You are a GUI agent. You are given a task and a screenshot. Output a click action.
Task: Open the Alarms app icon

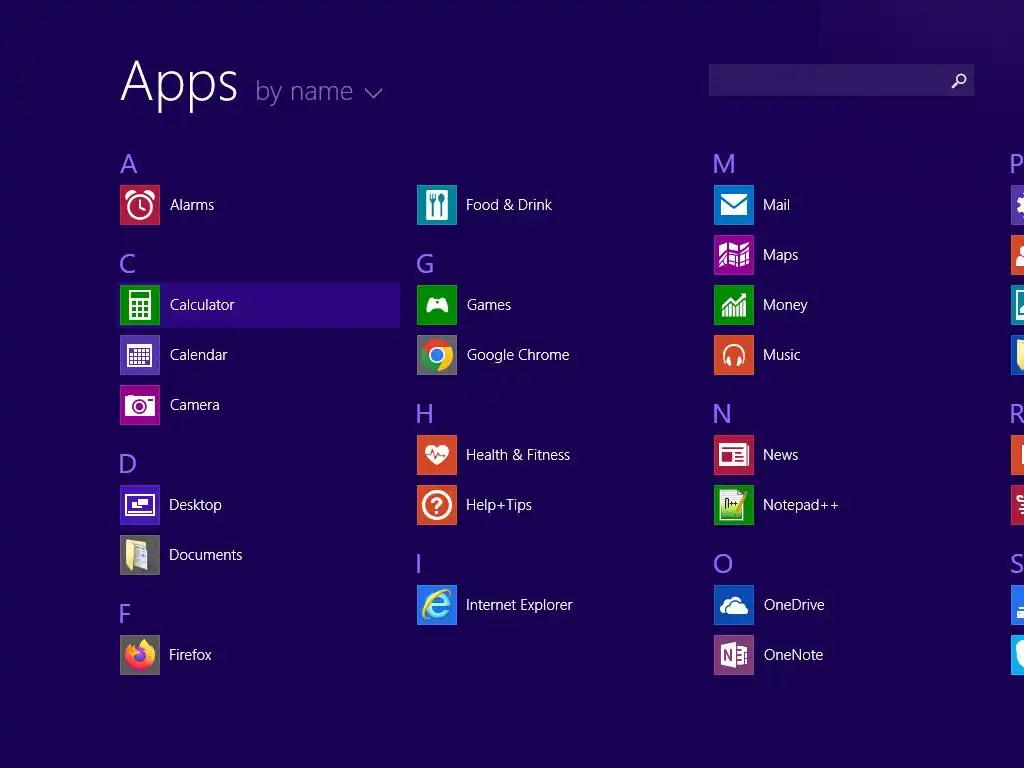140,205
